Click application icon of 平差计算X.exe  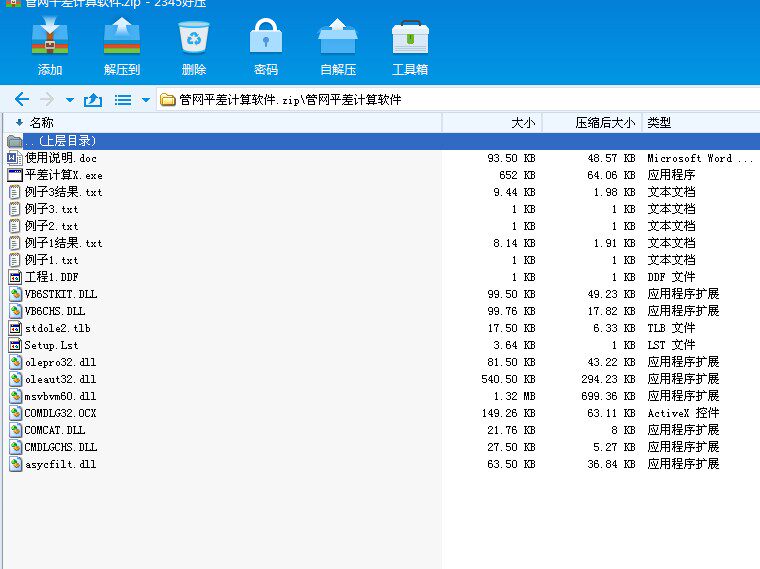tap(15, 175)
